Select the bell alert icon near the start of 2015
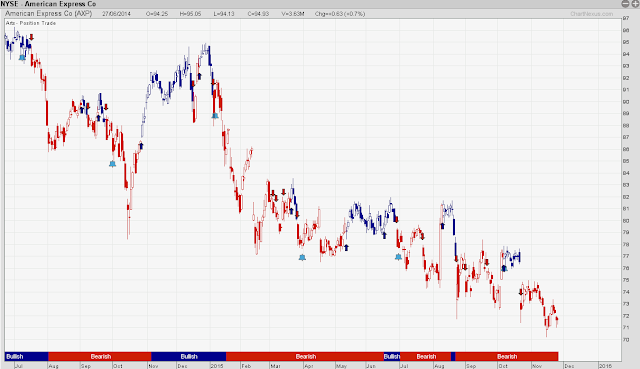Screen dimensions: 640x369 pyautogui.click(x=215, y=116)
